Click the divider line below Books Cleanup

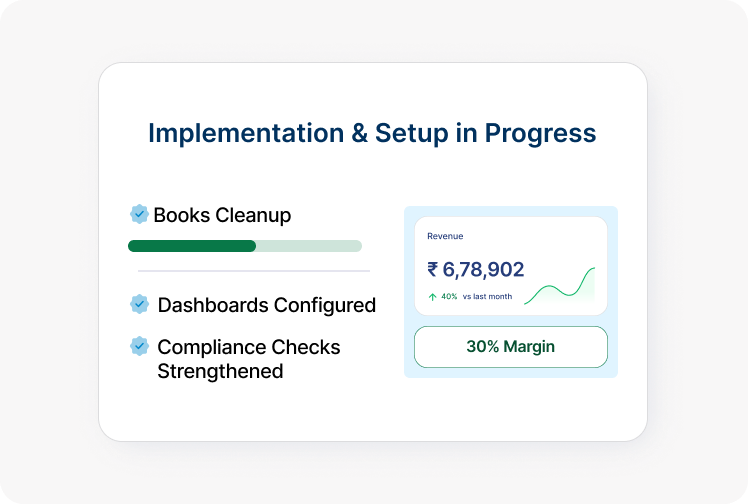(x=253, y=271)
